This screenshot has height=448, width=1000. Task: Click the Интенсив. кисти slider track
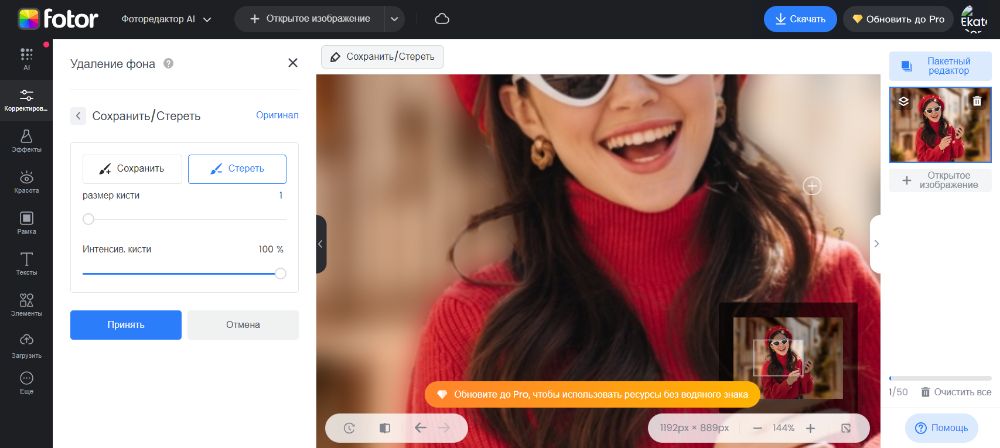coord(180,273)
